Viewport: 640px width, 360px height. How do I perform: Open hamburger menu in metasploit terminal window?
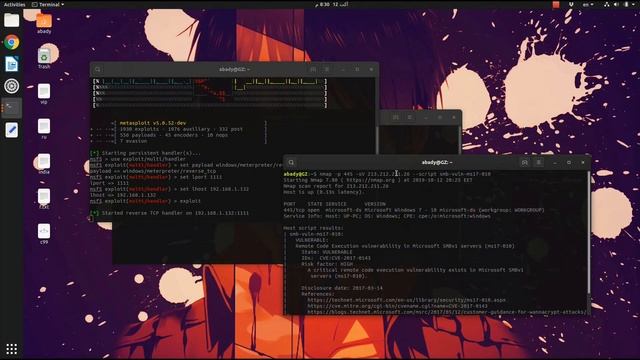[x=327, y=69]
